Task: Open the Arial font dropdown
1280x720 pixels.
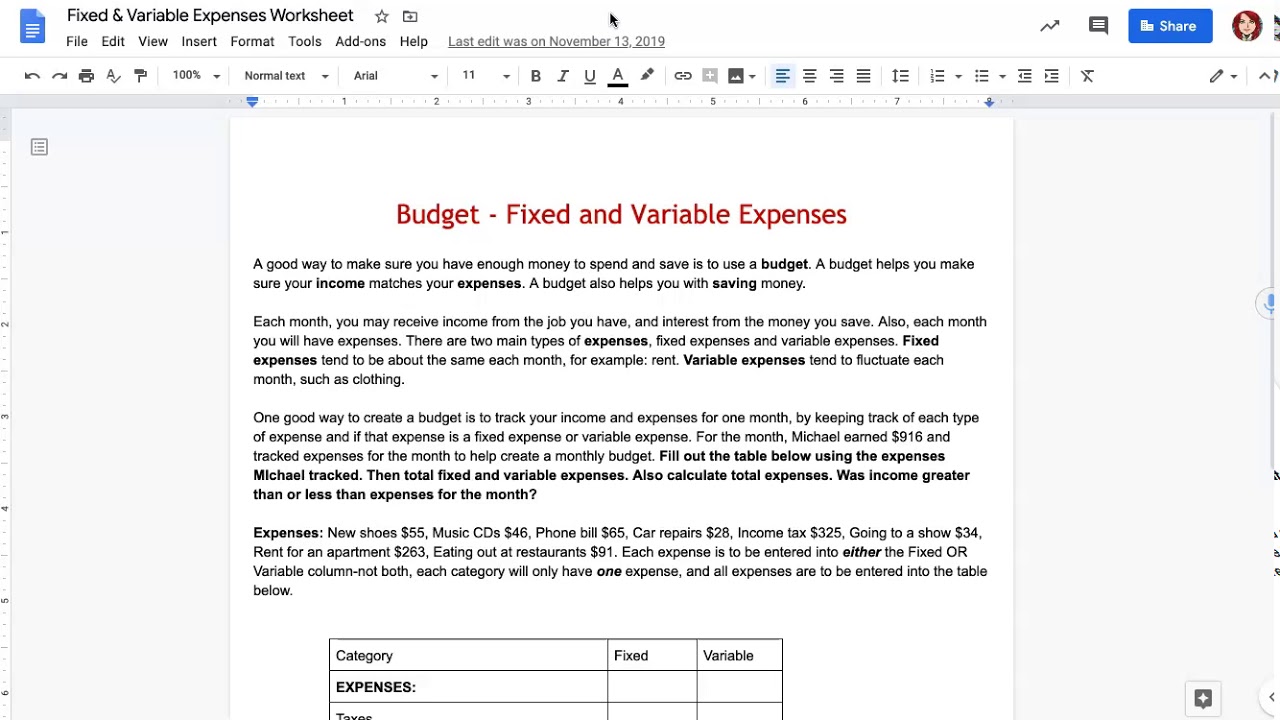Action: point(395,76)
